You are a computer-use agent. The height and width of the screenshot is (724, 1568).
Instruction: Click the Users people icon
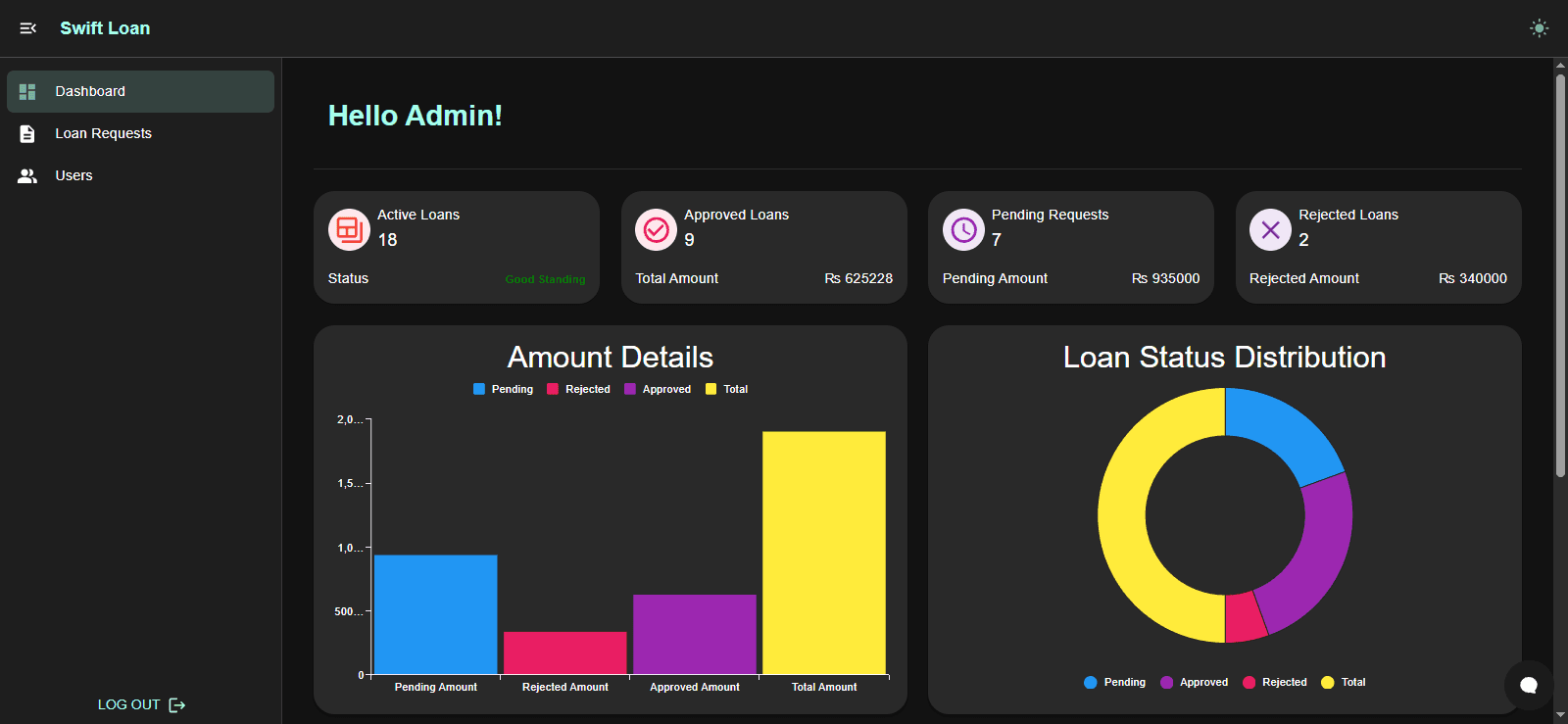[27, 175]
